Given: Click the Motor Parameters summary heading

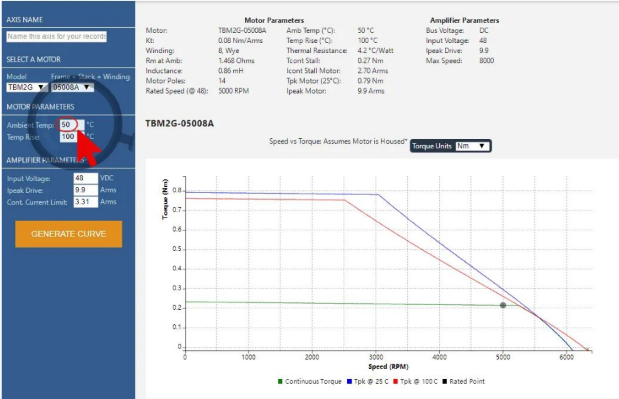Looking at the screenshot, I should [274, 20].
